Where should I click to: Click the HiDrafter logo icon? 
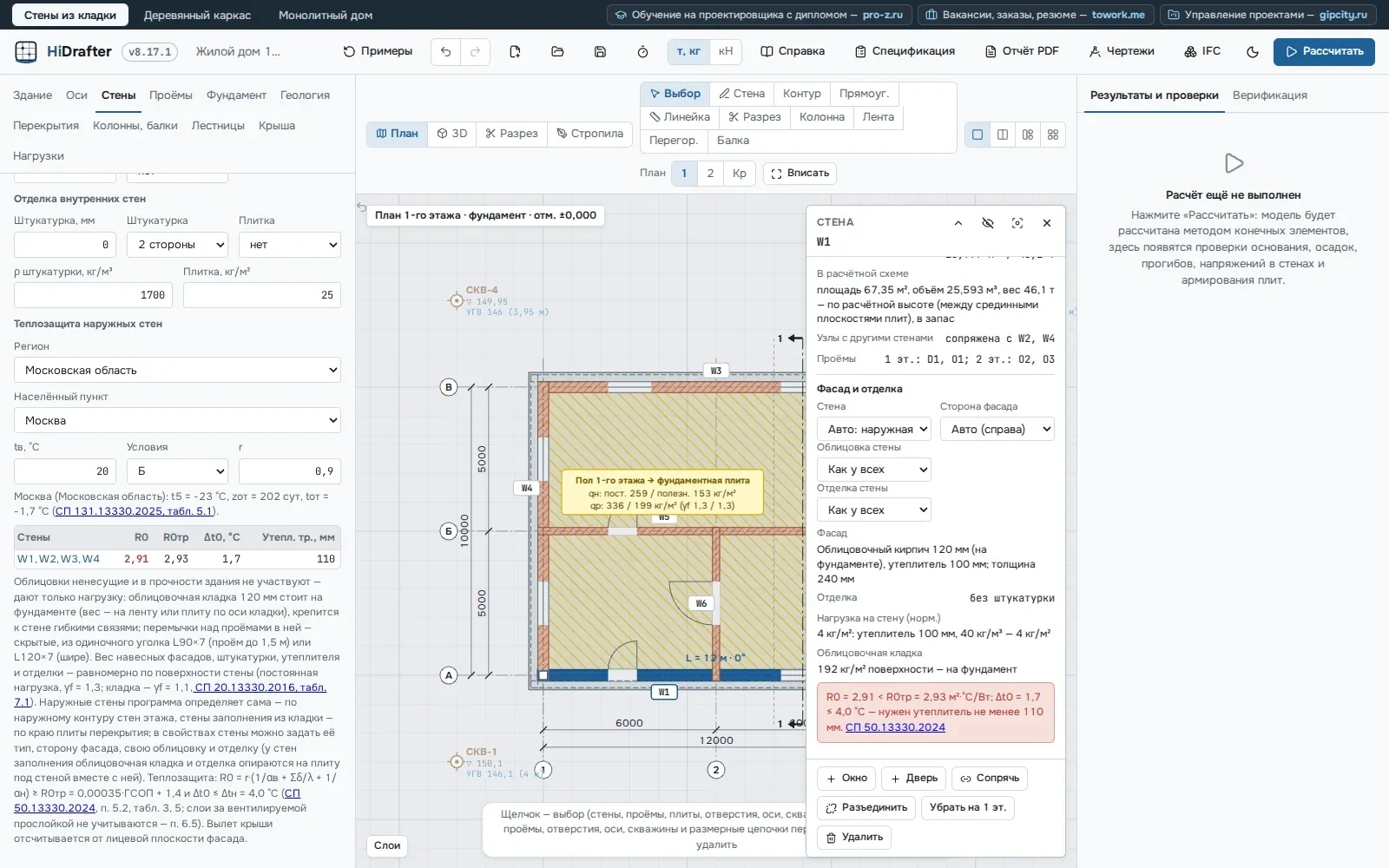click(x=26, y=51)
